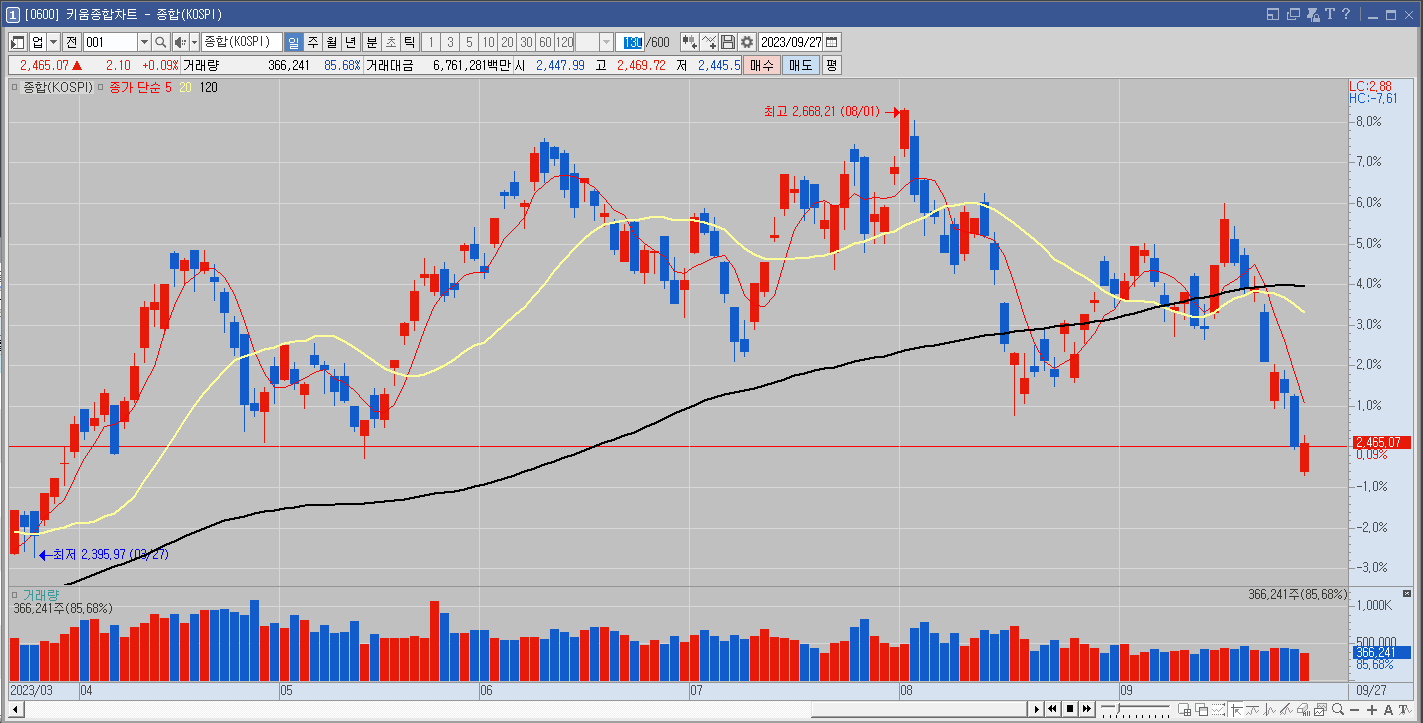Screen dimensions: 1423x723
Task: Click the question mark help icon
Action: (1346, 14)
